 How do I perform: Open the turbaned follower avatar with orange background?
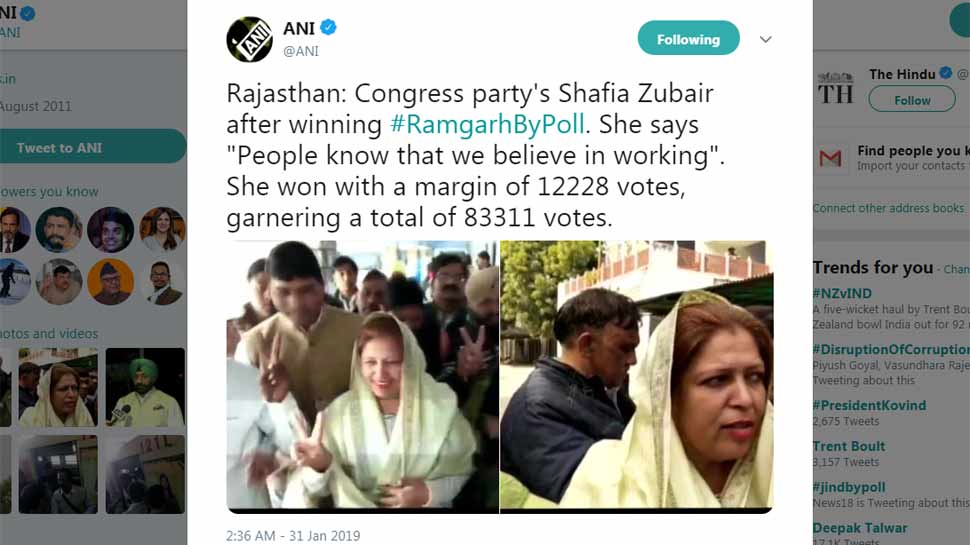pos(110,281)
